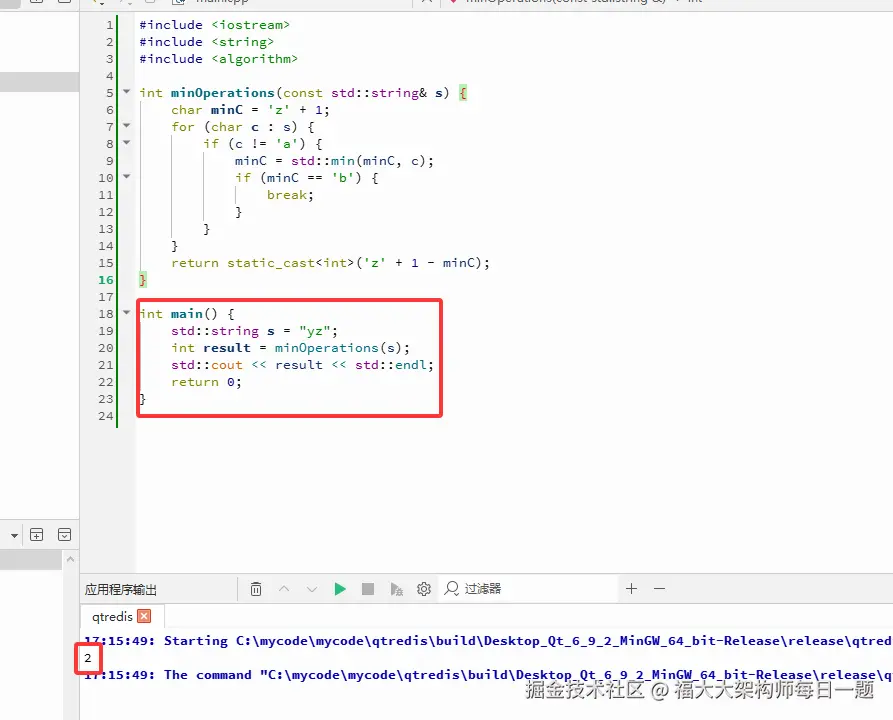Viewport: 893px width, 720px height.
Task: Click the 过滤器 filter field
Action: pyautogui.click(x=527, y=588)
